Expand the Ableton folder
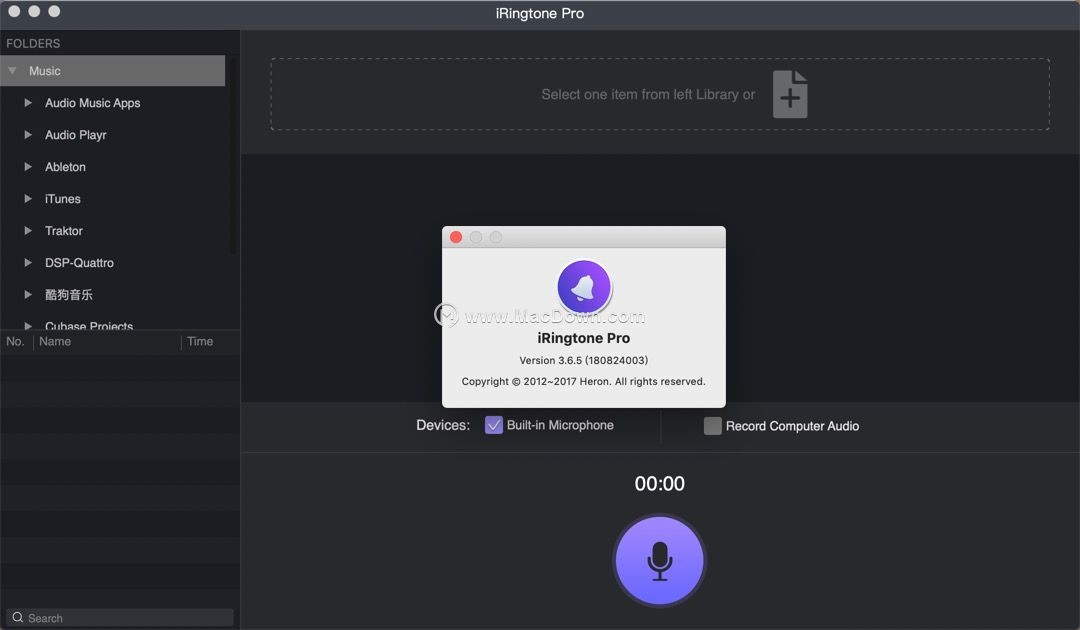1080x630 pixels. (28, 167)
